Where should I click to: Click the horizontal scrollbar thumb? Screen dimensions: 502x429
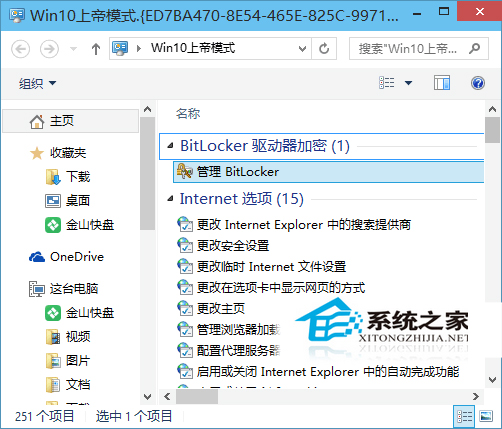click(197, 396)
